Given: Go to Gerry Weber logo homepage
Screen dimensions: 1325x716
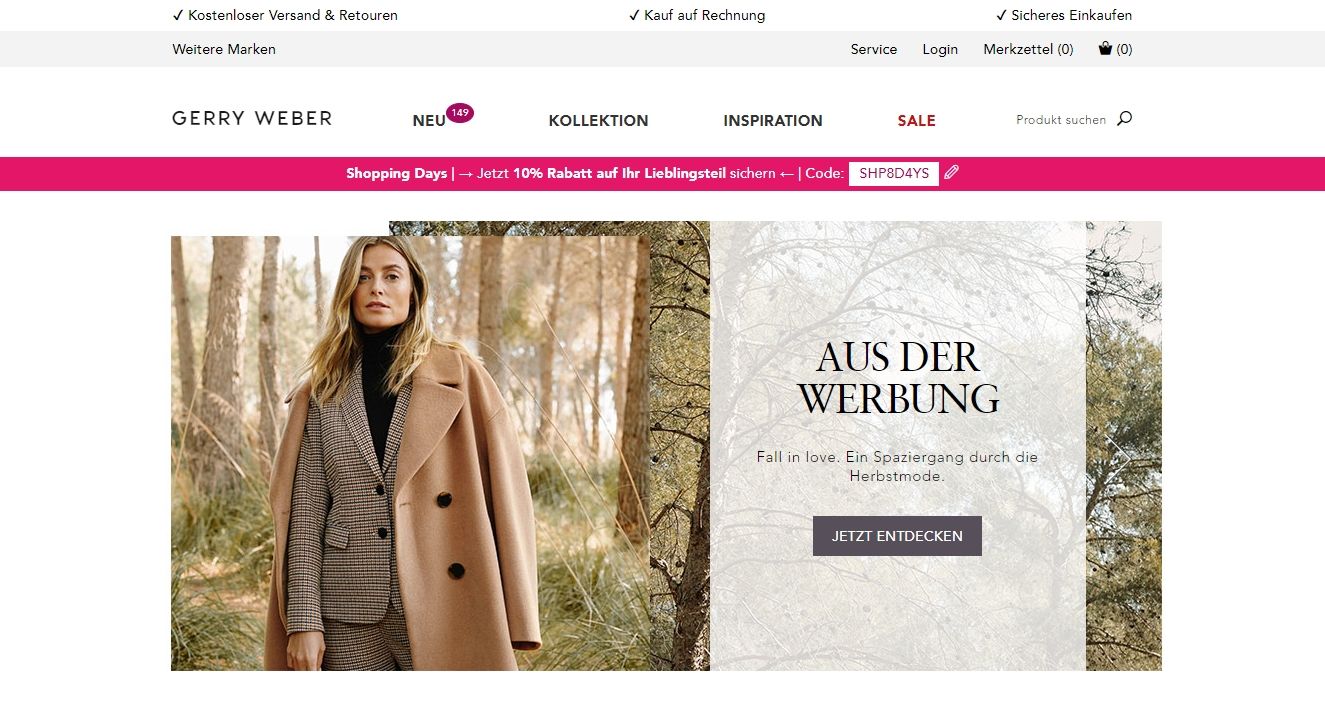Looking at the screenshot, I should point(252,118).
